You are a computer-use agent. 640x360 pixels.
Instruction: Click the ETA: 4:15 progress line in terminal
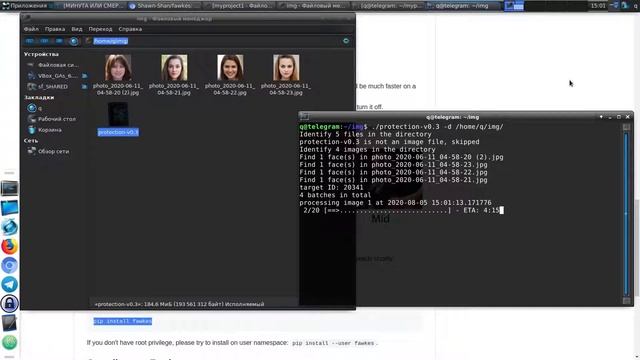click(401, 210)
